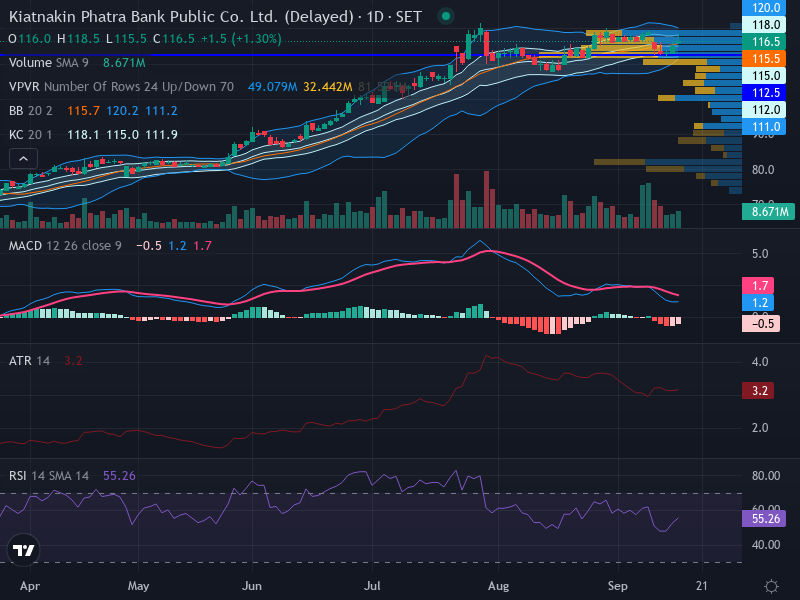800x600 pixels.
Task: Click the green market status dot
Action: coord(445,16)
